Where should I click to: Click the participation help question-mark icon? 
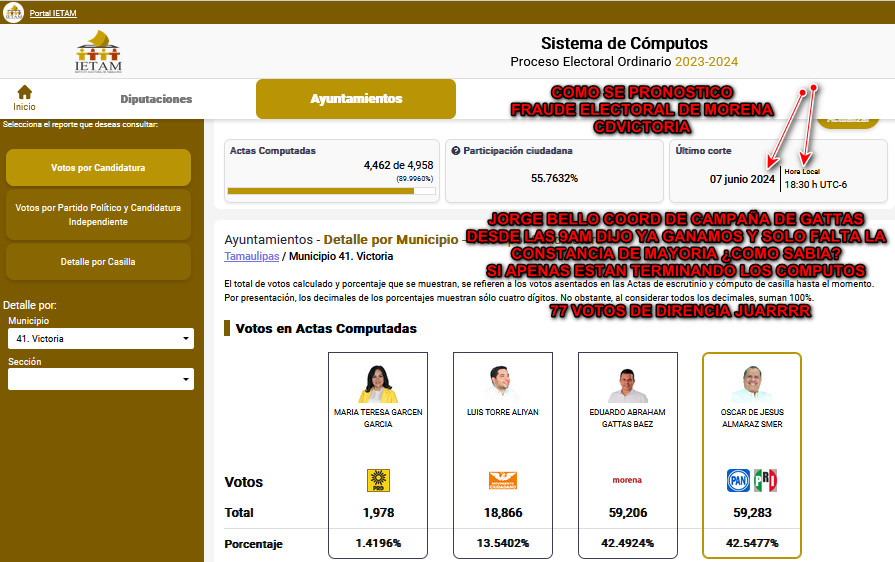[x=455, y=151]
